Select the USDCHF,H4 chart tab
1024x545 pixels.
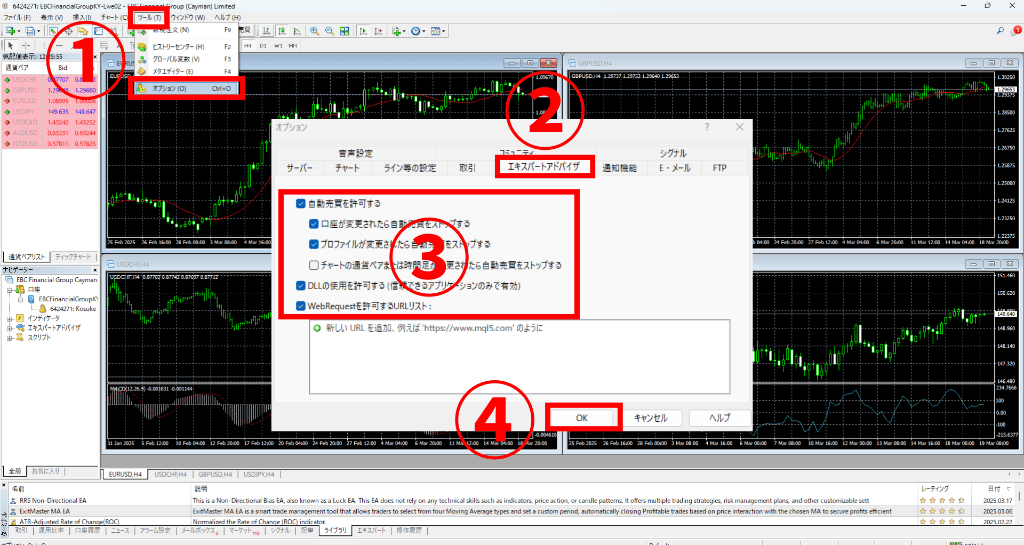pyautogui.click(x=170, y=475)
